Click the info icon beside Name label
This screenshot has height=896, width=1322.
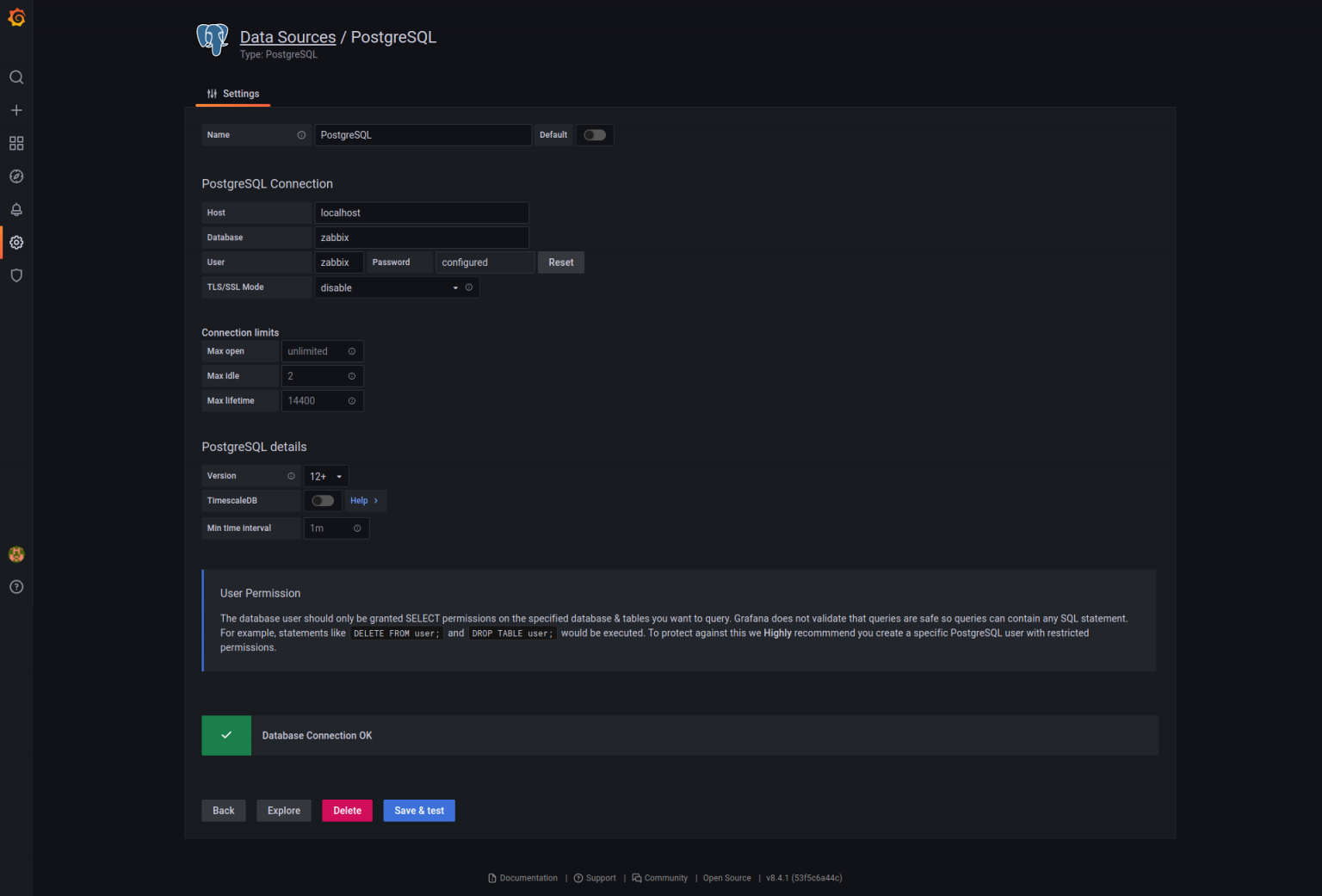301,135
